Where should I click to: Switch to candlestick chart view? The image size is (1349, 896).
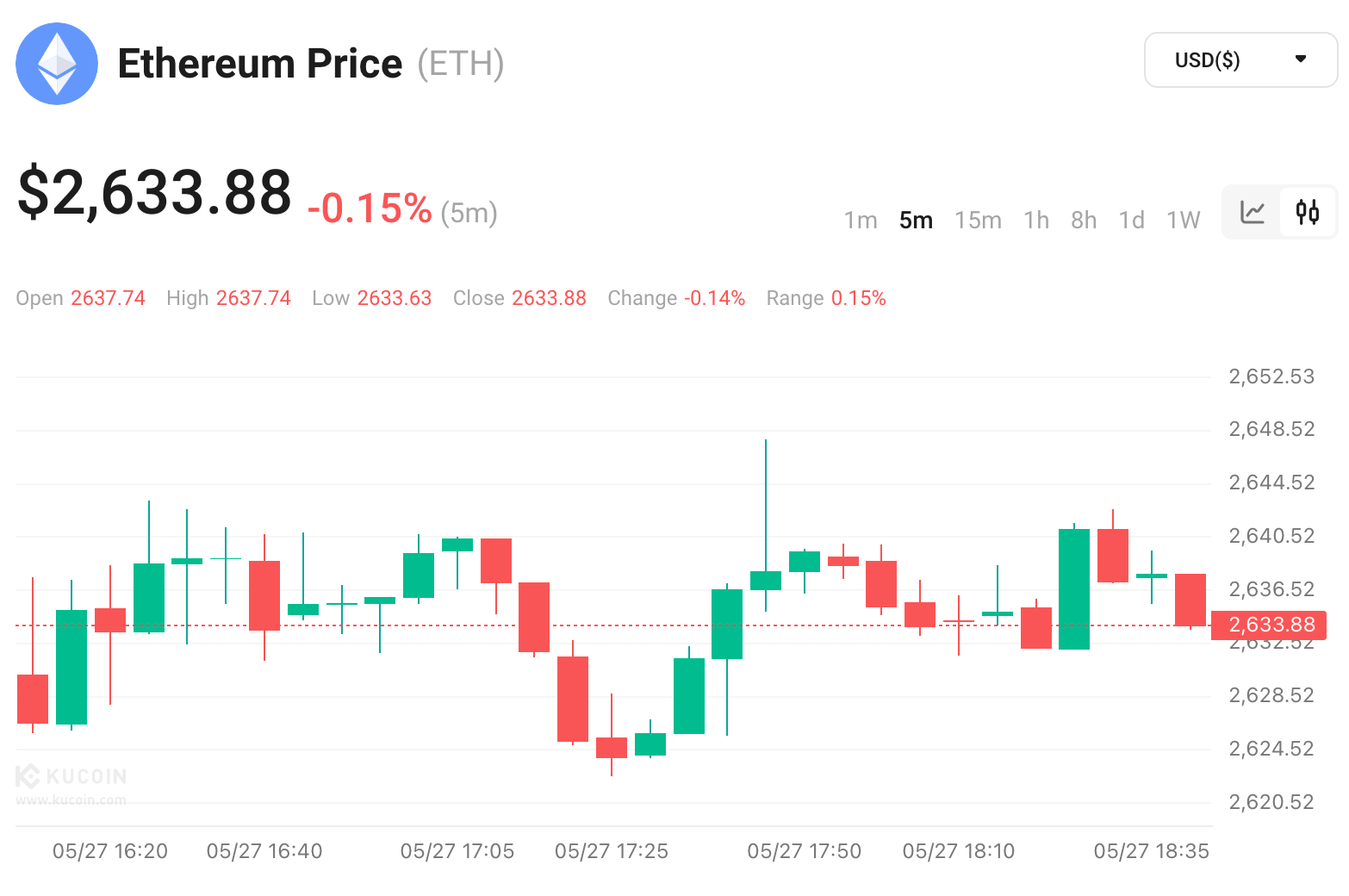click(1308, 212)
